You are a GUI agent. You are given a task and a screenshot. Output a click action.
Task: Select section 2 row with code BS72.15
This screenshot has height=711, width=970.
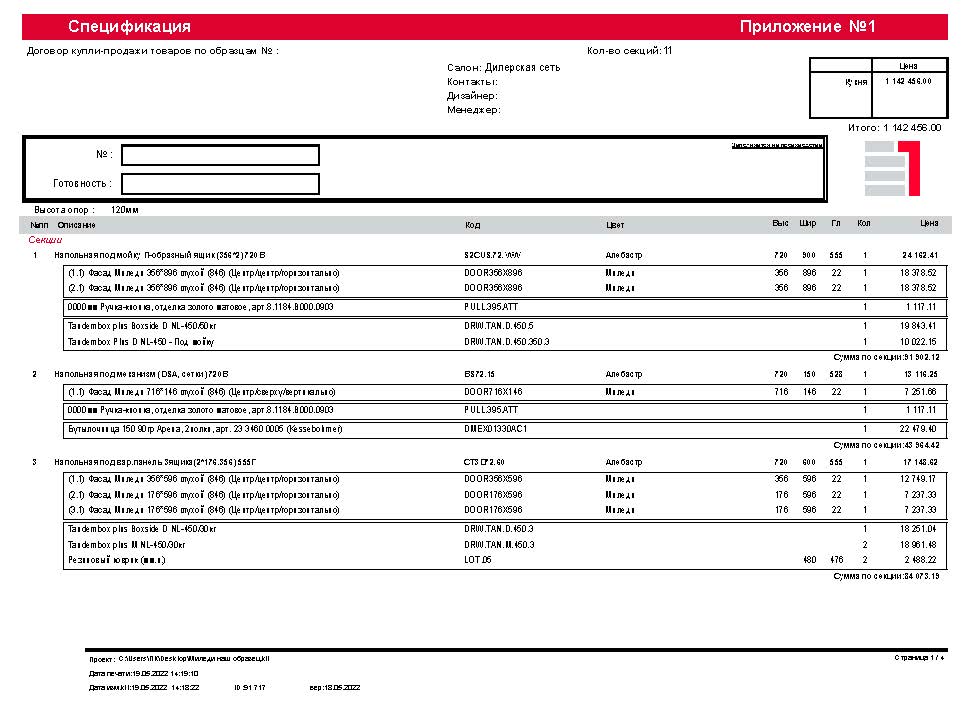point(480,374)
